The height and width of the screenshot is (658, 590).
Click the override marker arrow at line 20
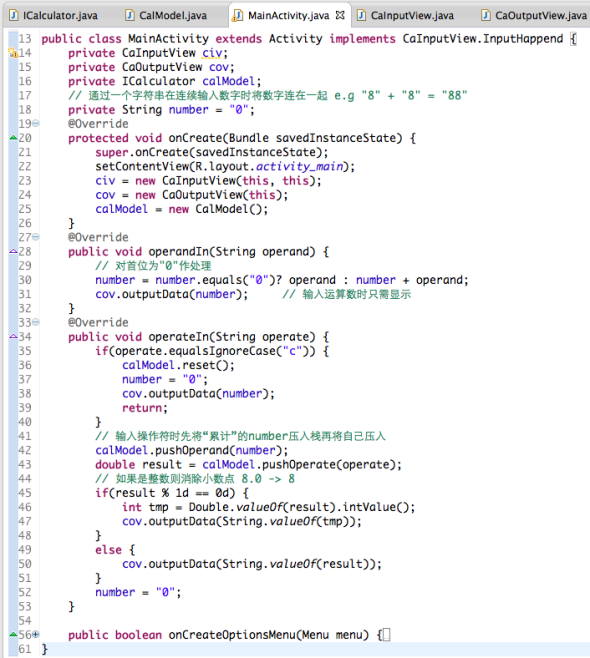13,137
